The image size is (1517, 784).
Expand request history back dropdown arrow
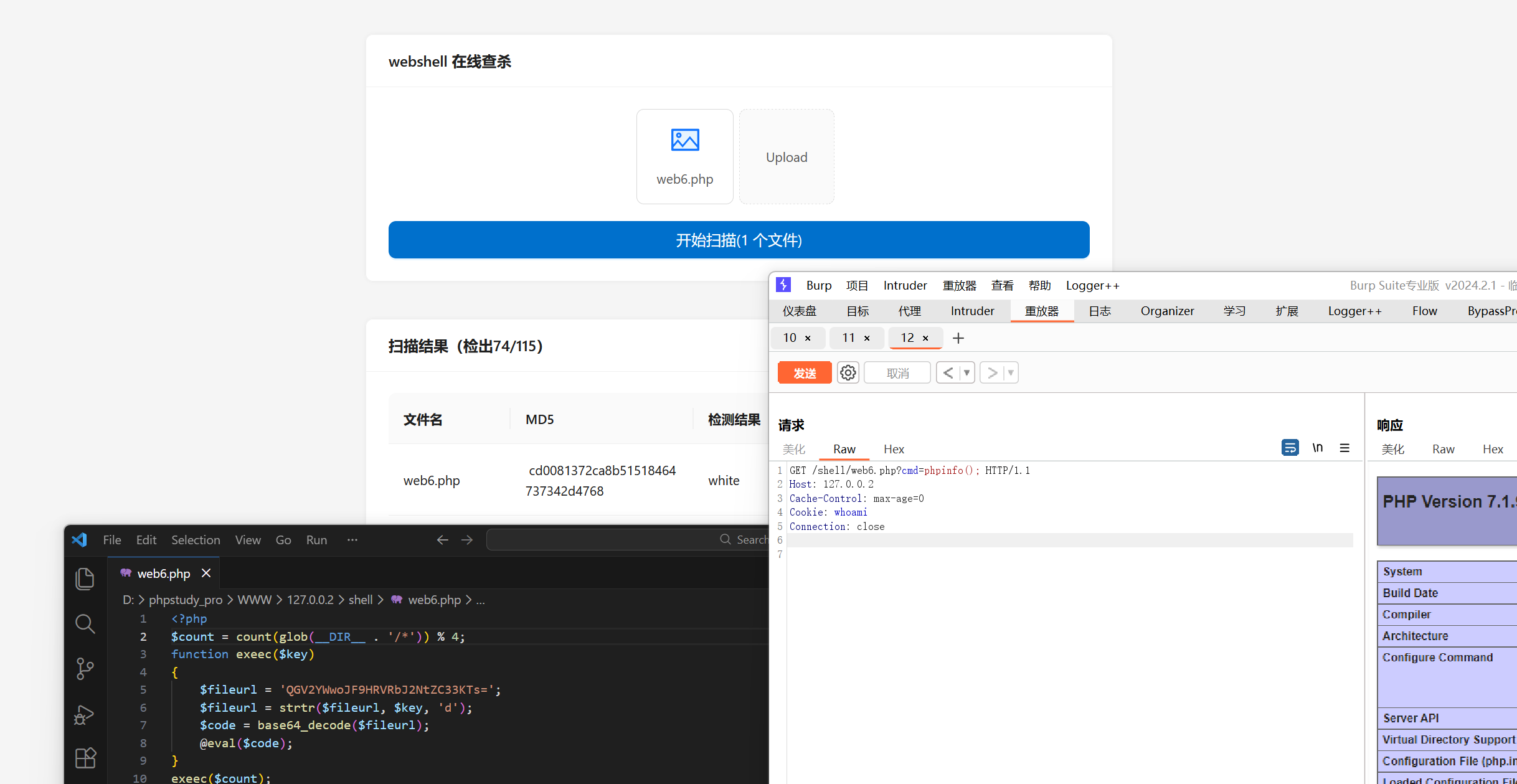point(966,372)
